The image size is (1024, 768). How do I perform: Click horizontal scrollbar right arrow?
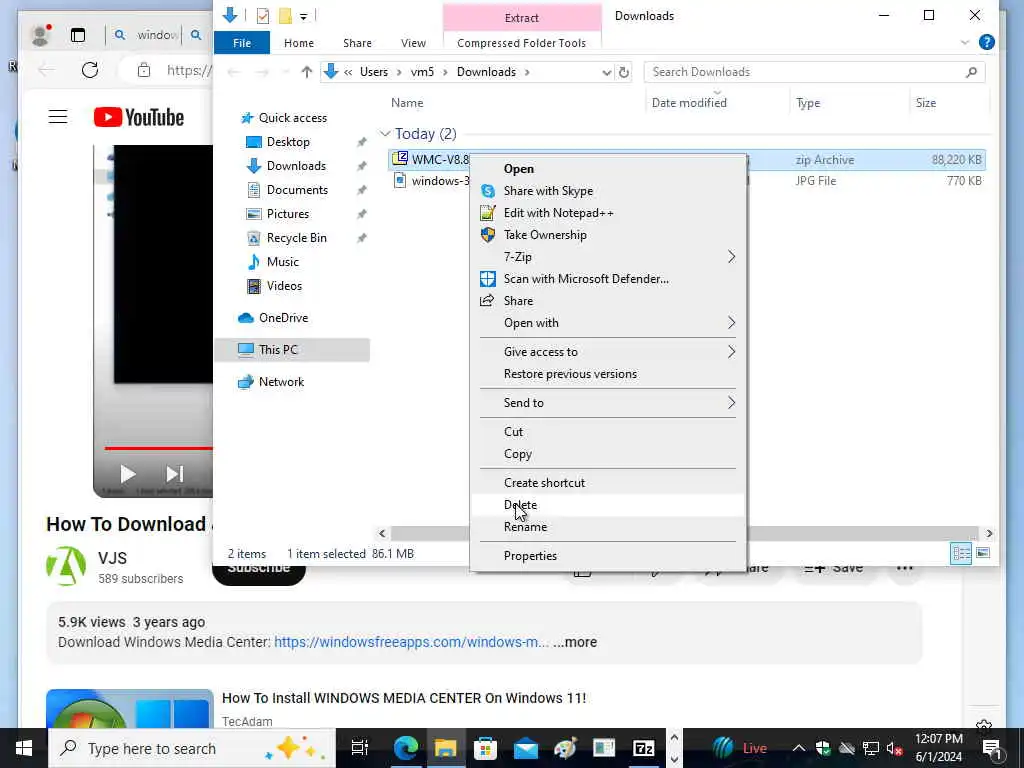(x=989, y=534)
